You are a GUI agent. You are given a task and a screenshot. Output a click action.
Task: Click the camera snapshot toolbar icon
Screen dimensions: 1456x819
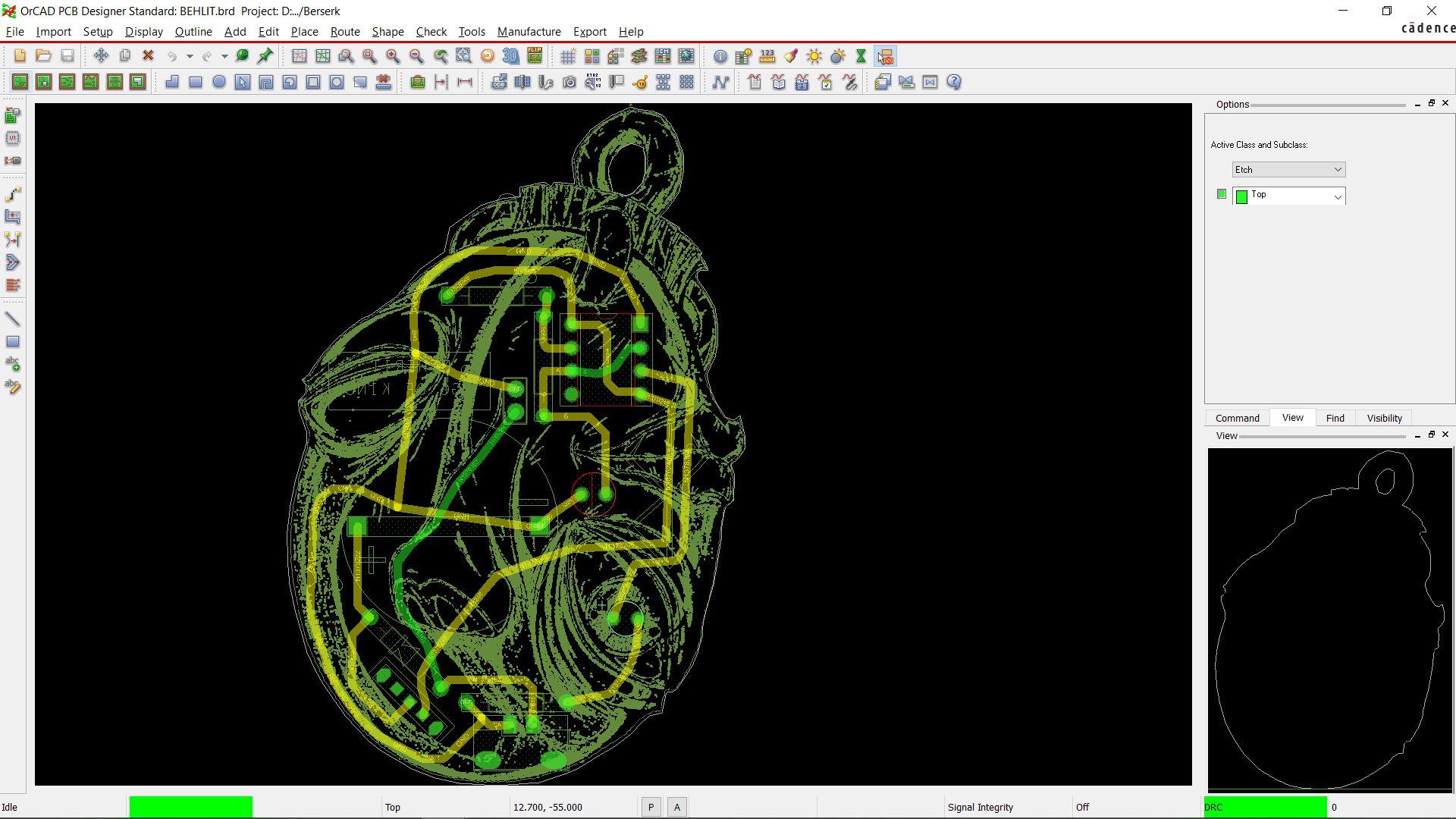570,82
